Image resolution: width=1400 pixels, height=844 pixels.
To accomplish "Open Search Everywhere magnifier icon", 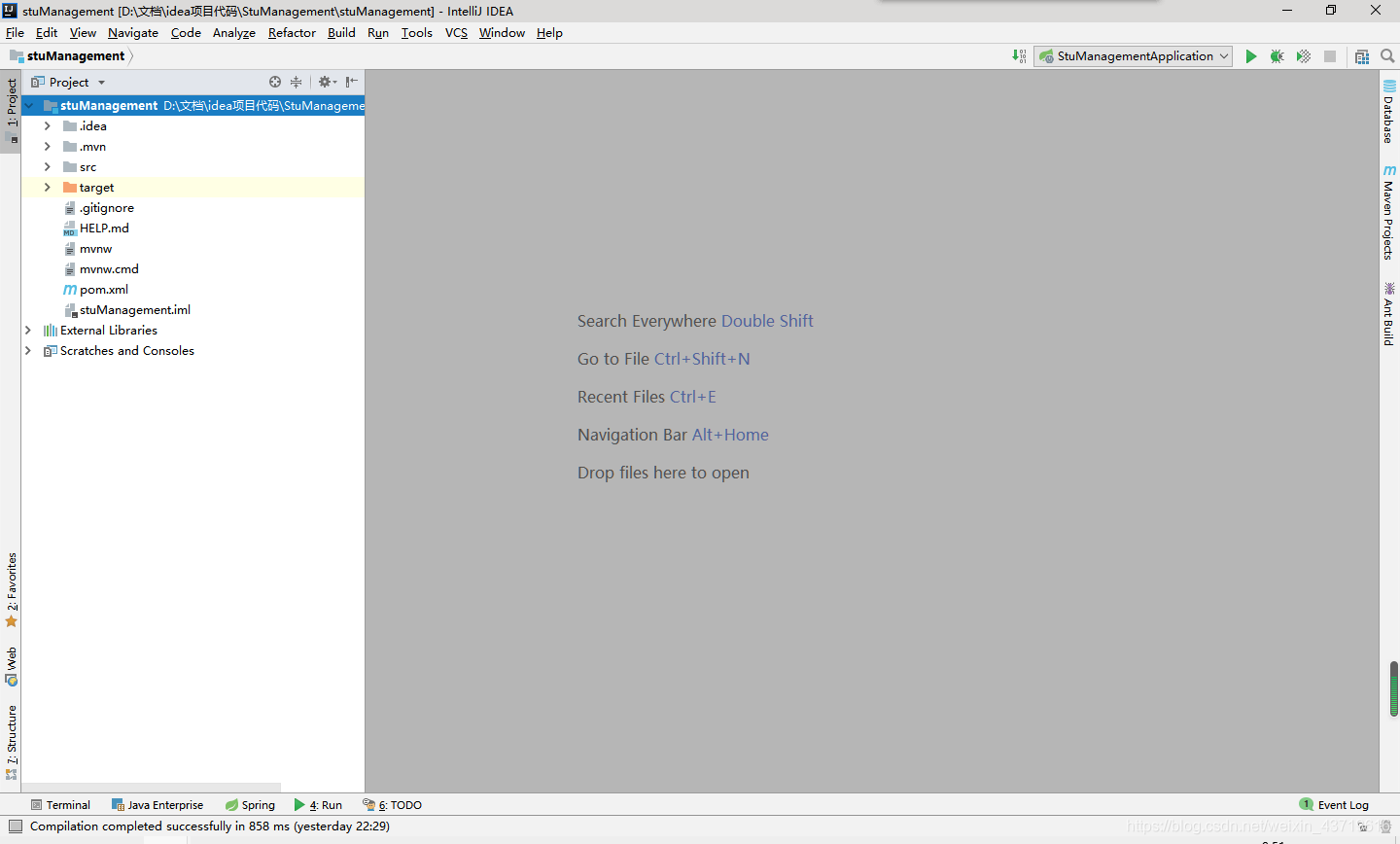I will (1387, 56).
